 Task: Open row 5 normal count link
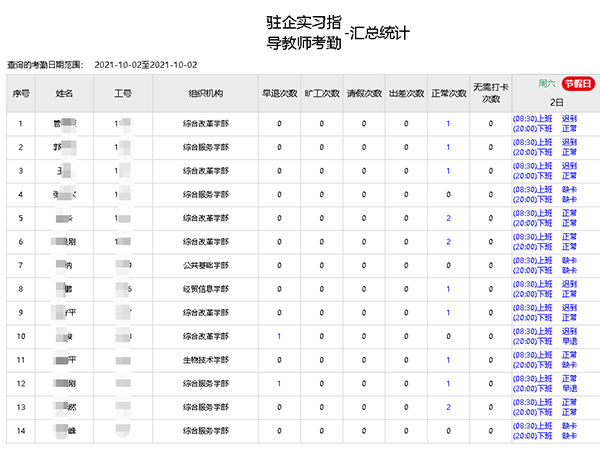coord(448,218)
